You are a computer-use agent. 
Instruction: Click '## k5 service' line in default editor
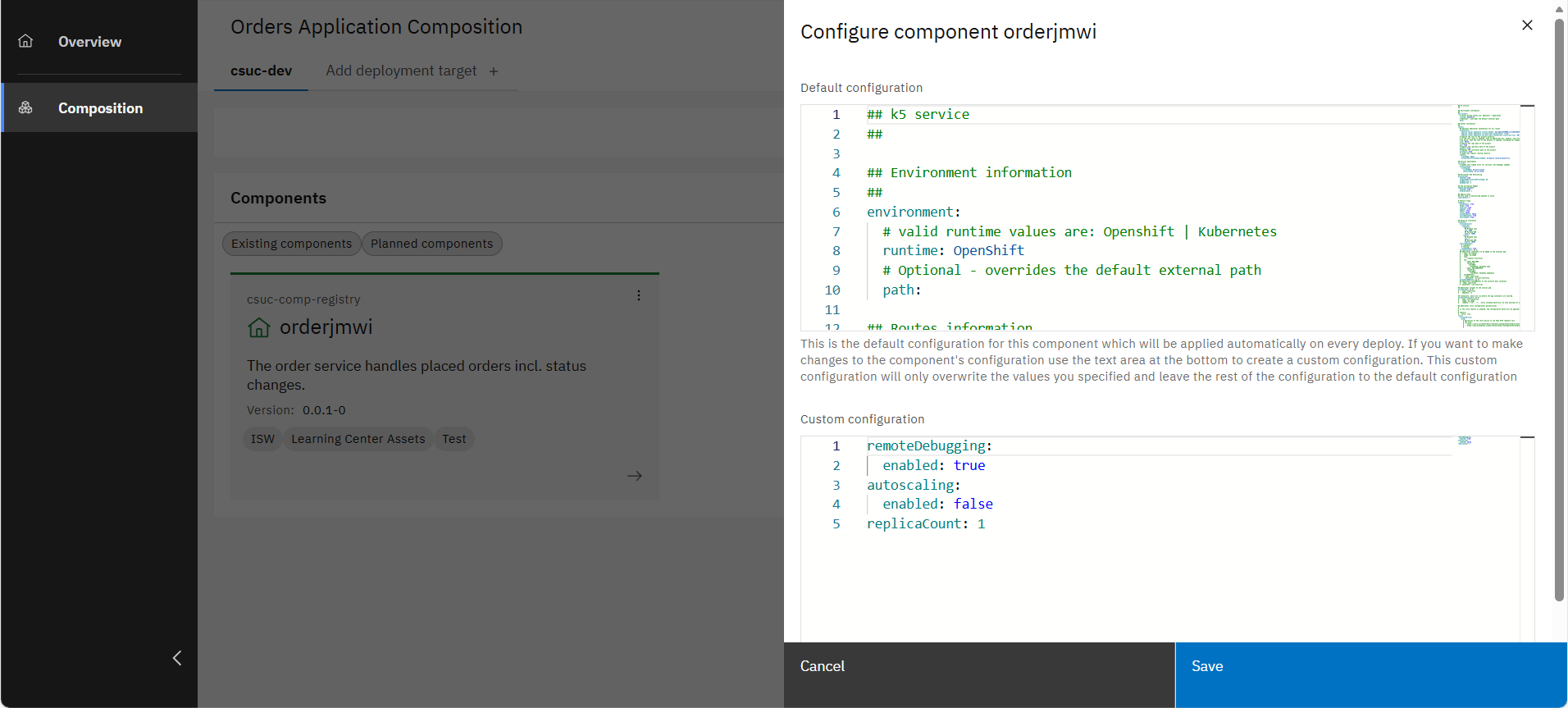pyautogui.click(x=918, y=114)
